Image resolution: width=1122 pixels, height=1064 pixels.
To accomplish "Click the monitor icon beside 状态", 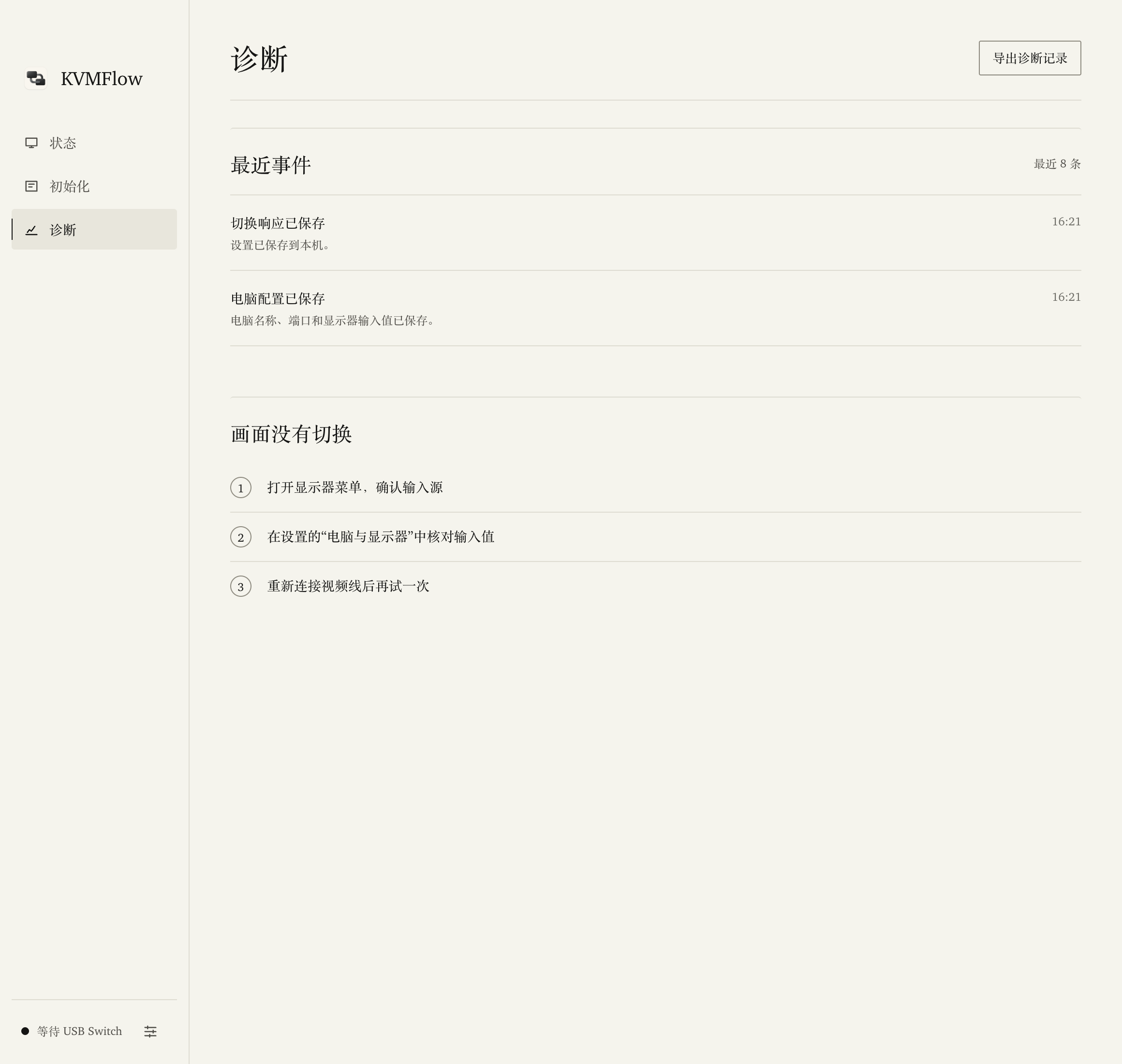I will click(x=32, y=143).
